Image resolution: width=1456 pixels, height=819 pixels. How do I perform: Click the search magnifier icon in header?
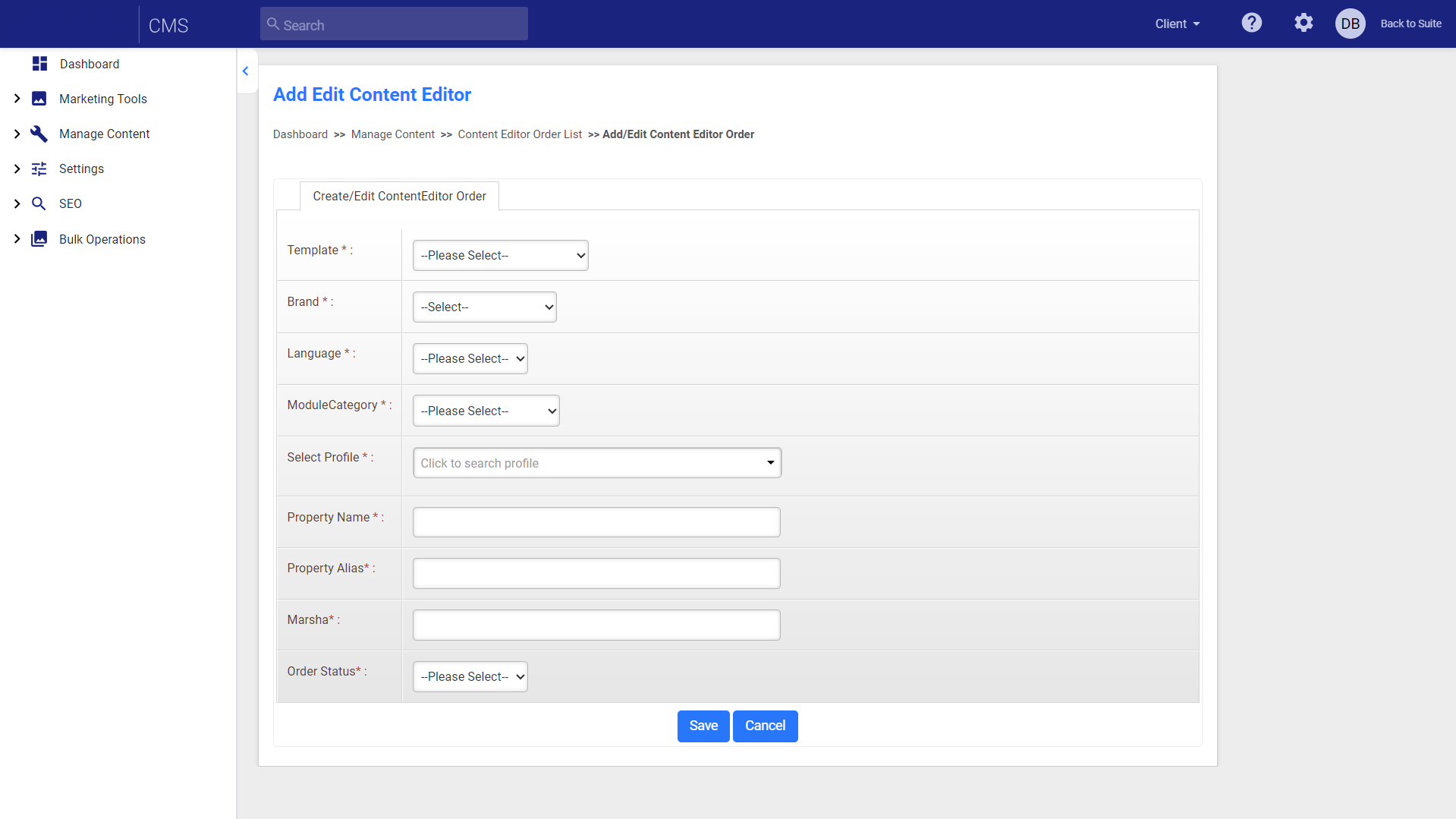tap(273, 24)
